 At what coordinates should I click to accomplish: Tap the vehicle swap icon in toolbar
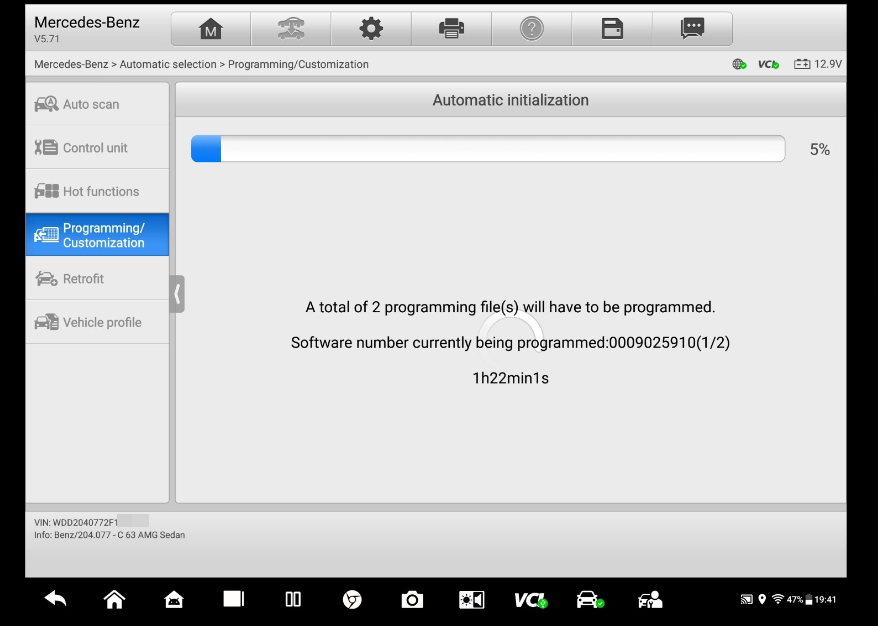click(x=291, y=28)
